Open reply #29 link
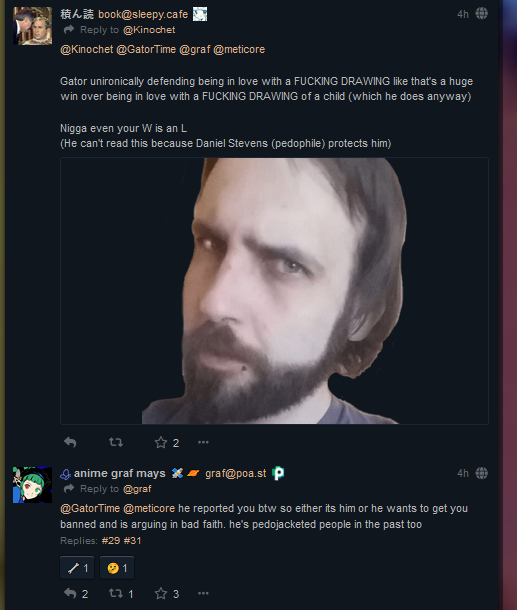The width and height of the screenshot is (517, 610). (111, 540)
